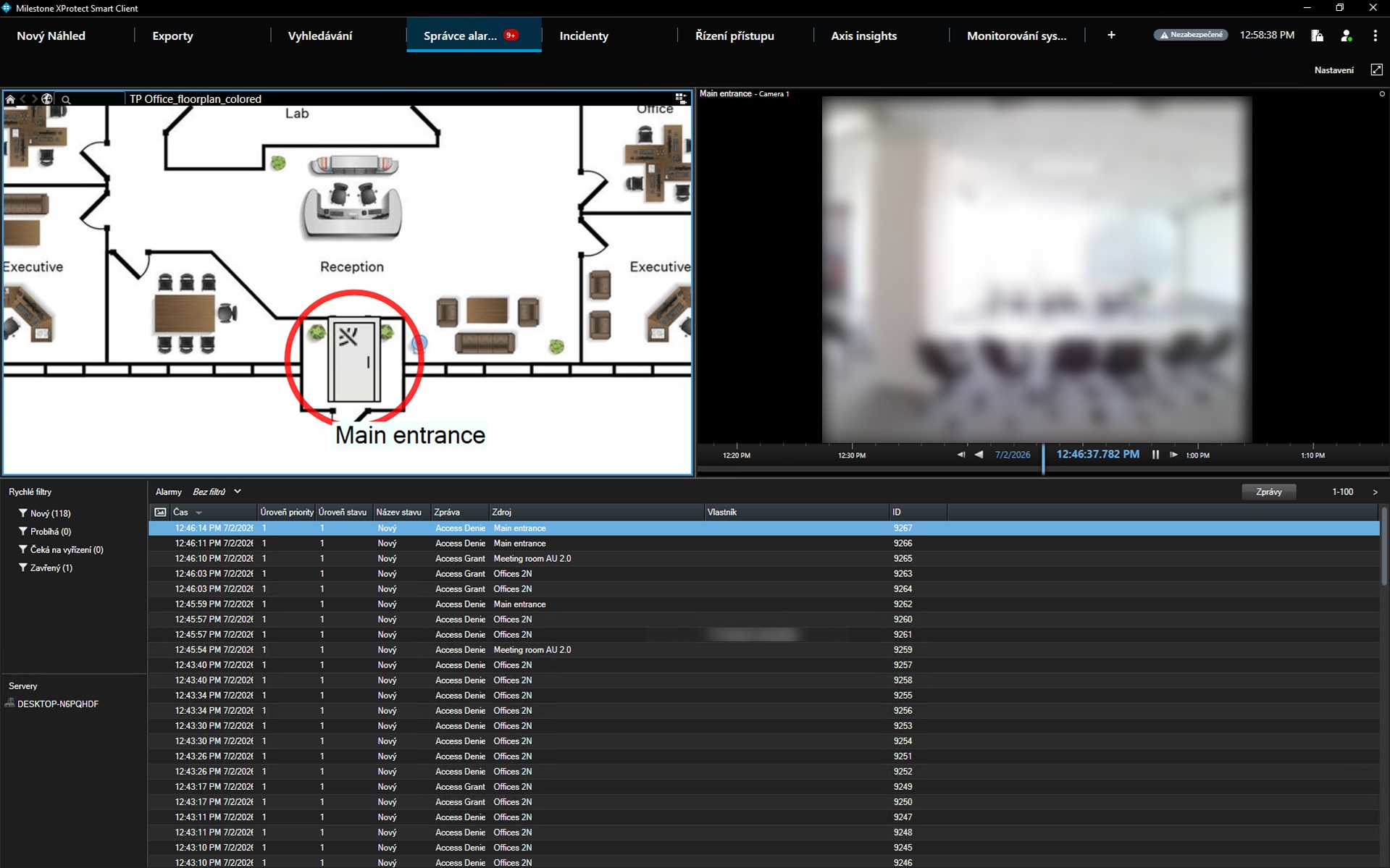Pause playback in camera timeline

[x=1155, y=455]
